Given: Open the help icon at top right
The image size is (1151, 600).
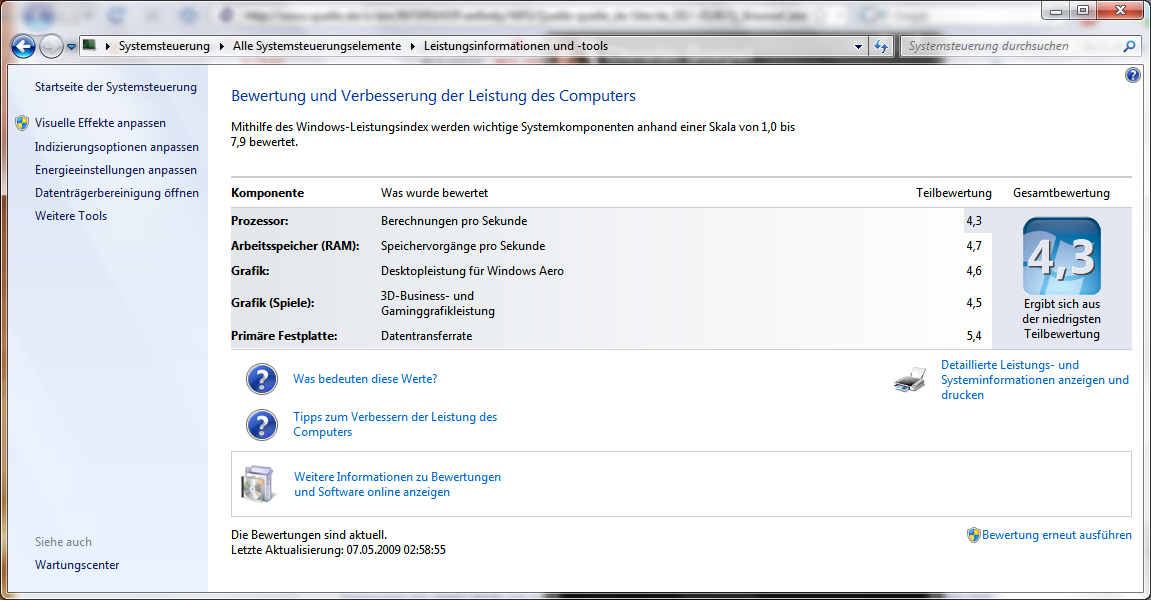Looking at the screenshot, I should [x=1133, y=75].
